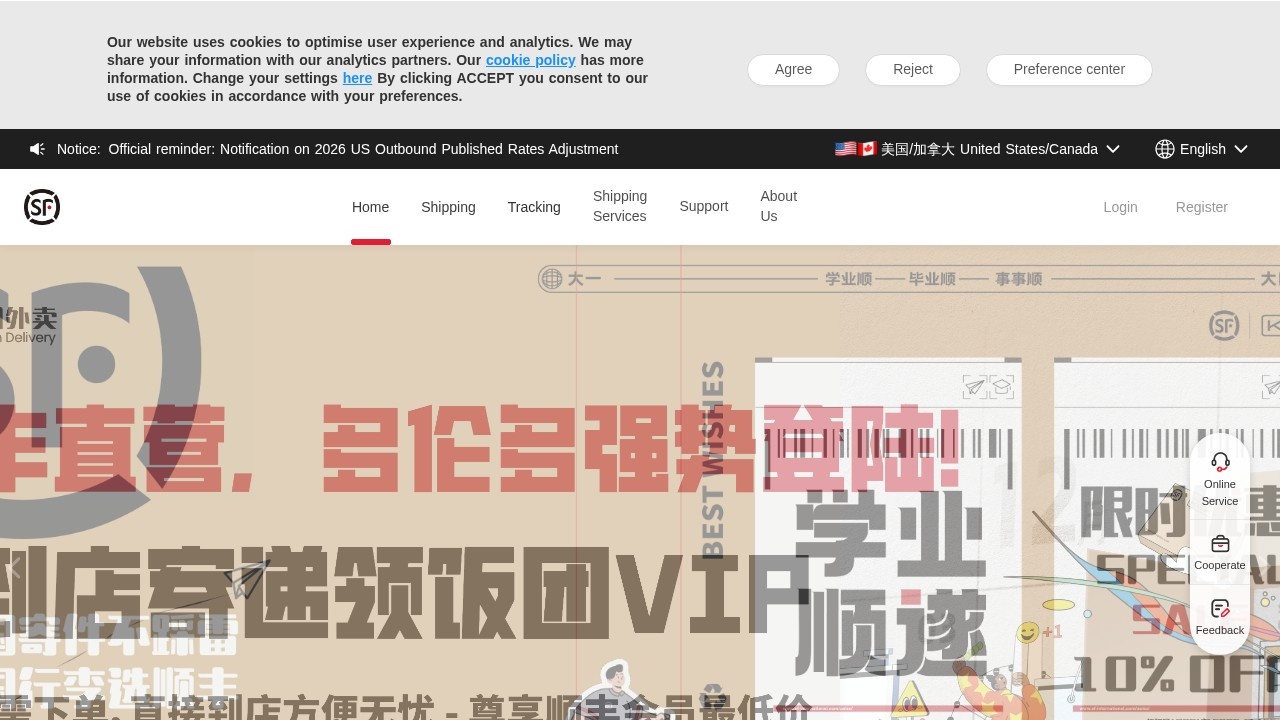1280x720 pixels.
Task: Open the Shipping Services menu
Action: pyautogui.click(x=619, y=206)
